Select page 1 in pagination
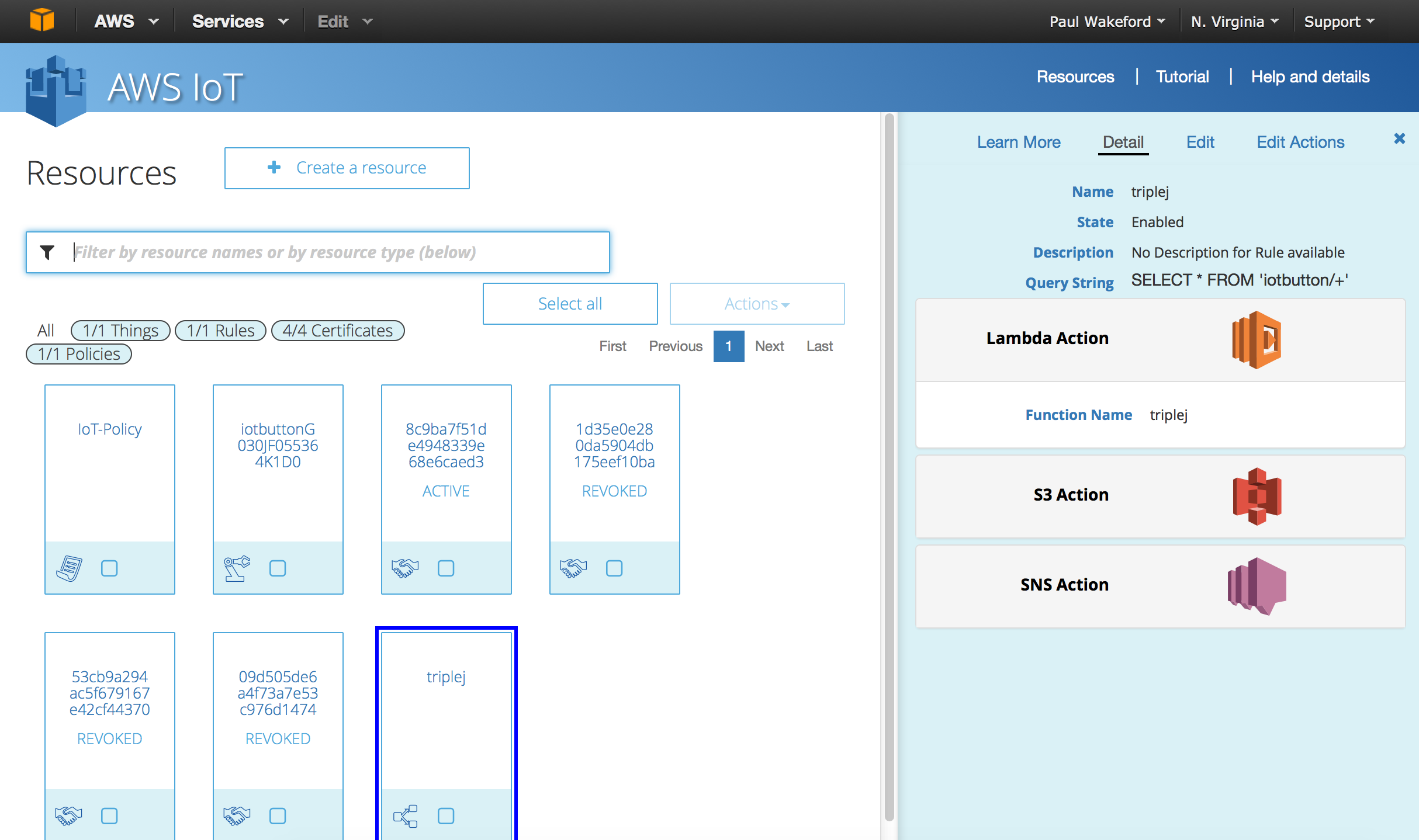Viewport: 1419px width, 840px height. [x=729, y=346]
